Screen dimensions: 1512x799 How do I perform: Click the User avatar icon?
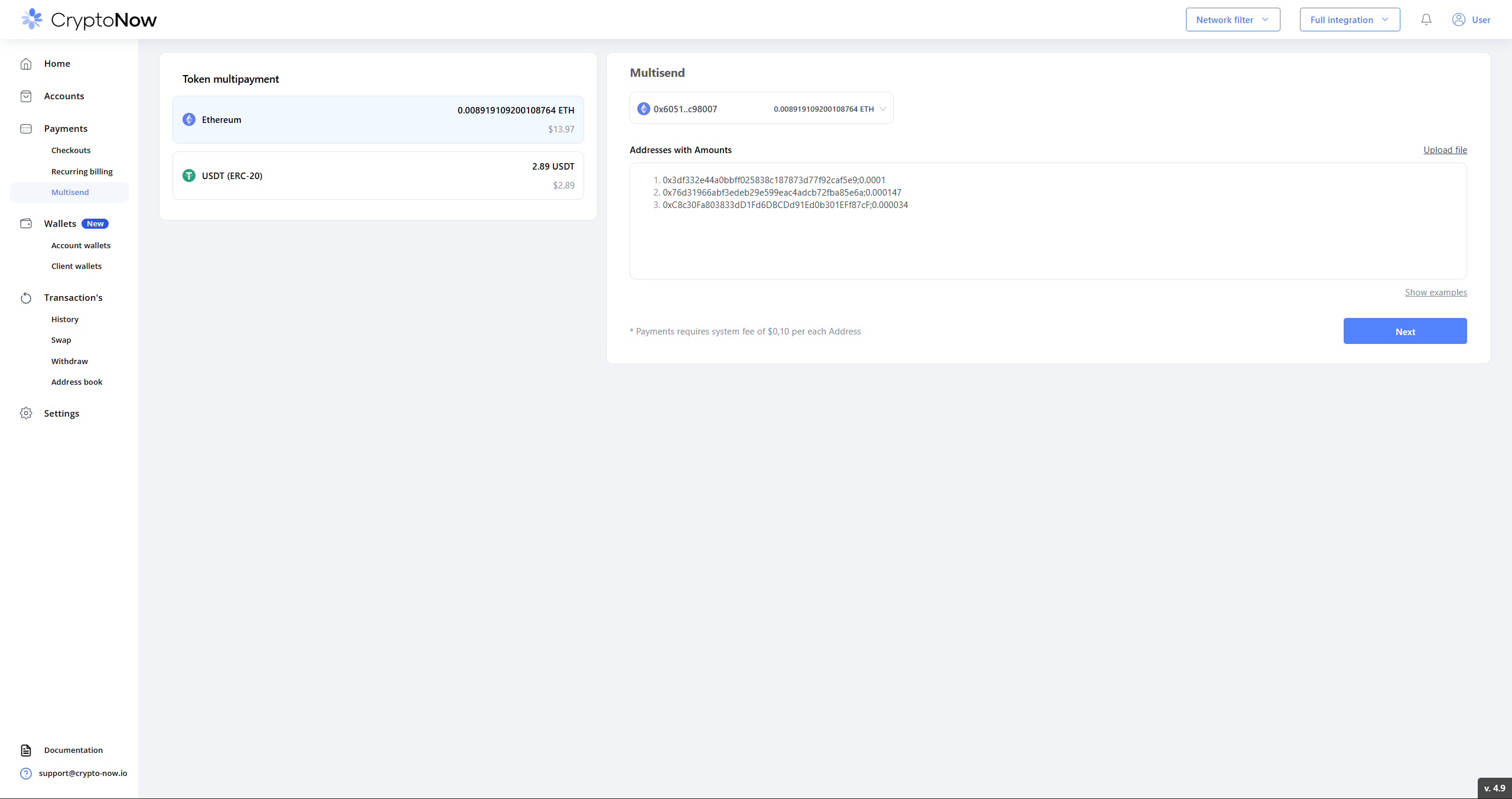click(1459, 20)
